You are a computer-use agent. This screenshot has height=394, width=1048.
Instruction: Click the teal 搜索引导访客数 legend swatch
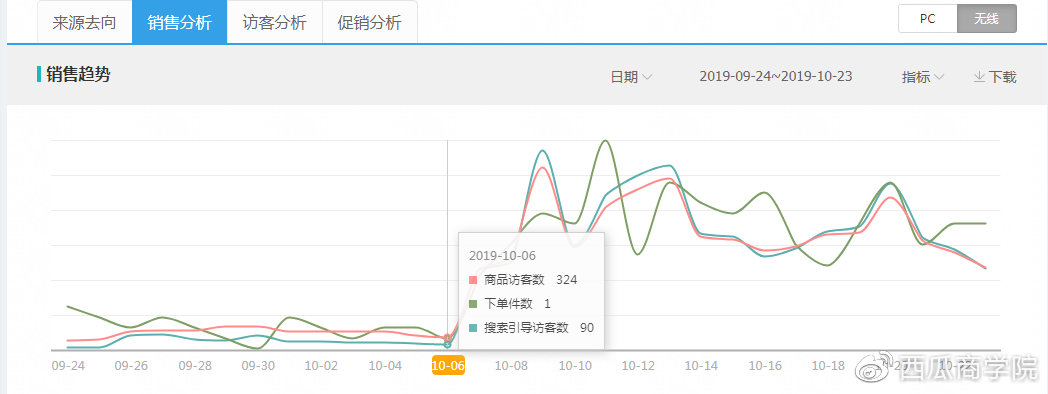[473, 328]
